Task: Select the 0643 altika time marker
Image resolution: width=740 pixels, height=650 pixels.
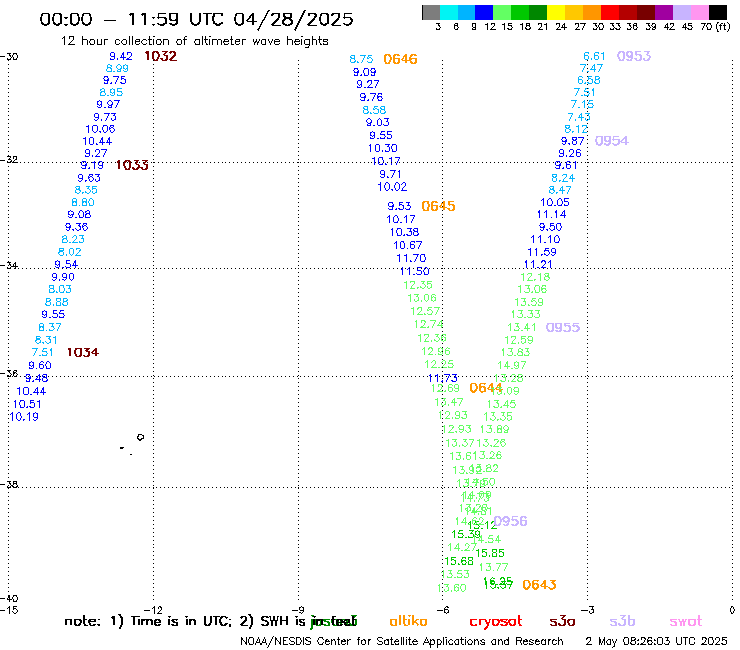Action: 539,585
